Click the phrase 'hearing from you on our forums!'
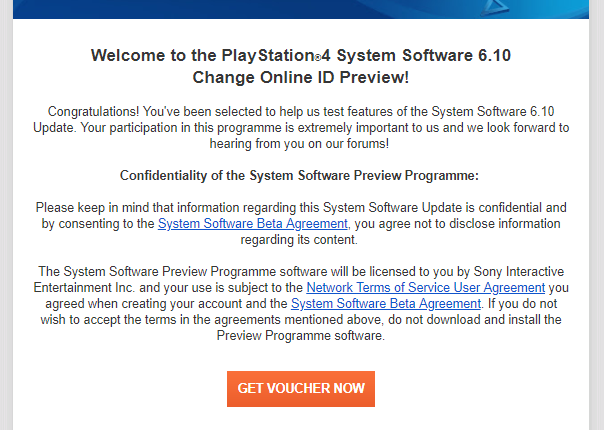 pyautogui.click(x=300, y=143)
